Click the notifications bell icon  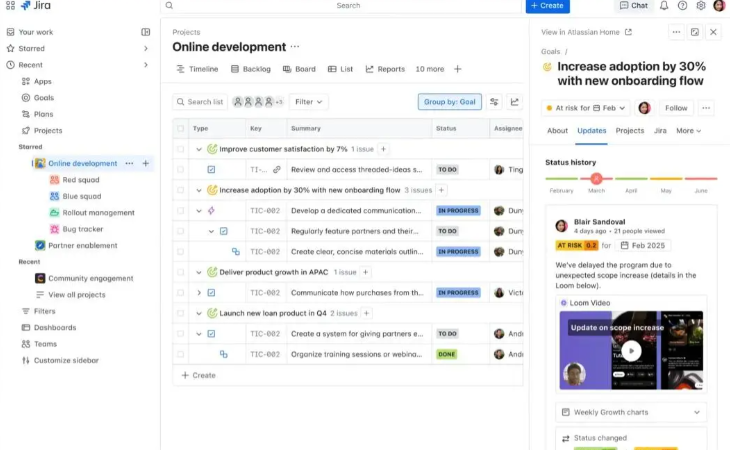[665, 6]
